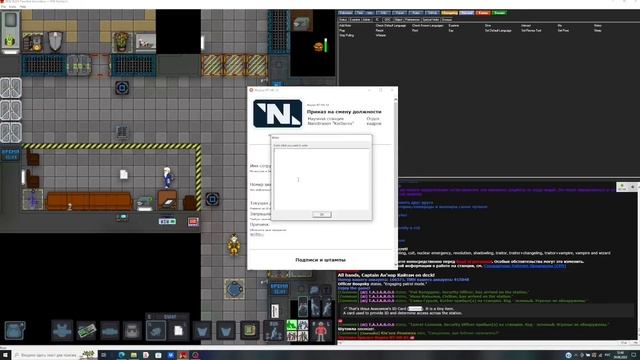The height and width of the screenshot is (360, 640).
Task: Pick up the paper sheet on office floor
Action: click(x=124, y=174)
